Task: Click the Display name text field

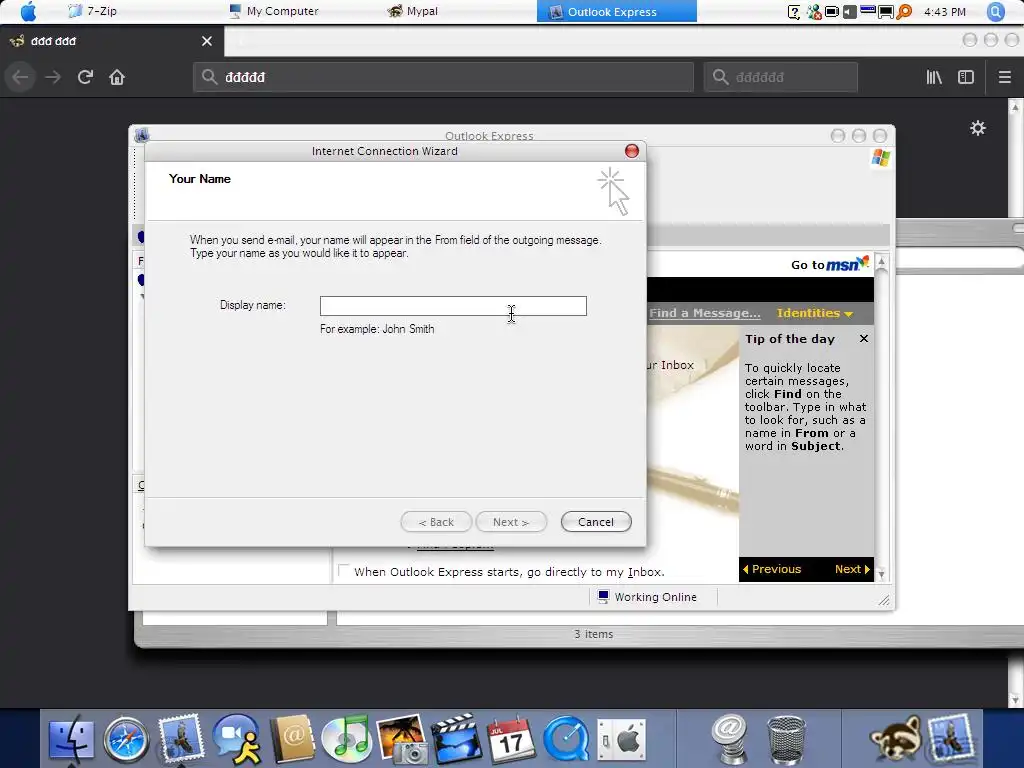Action: (453, 306)
